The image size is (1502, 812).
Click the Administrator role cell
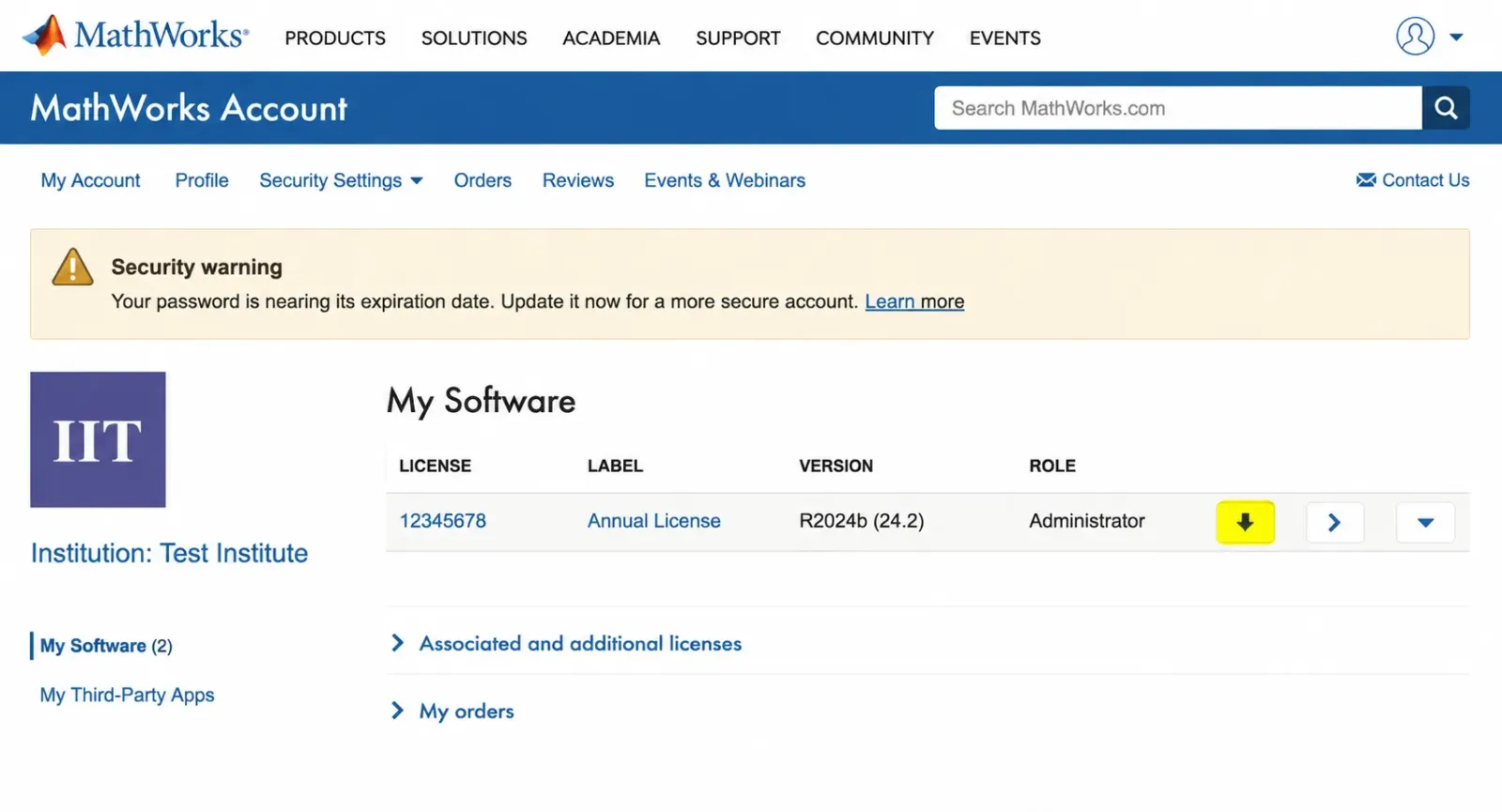(x=1087, y=521)
